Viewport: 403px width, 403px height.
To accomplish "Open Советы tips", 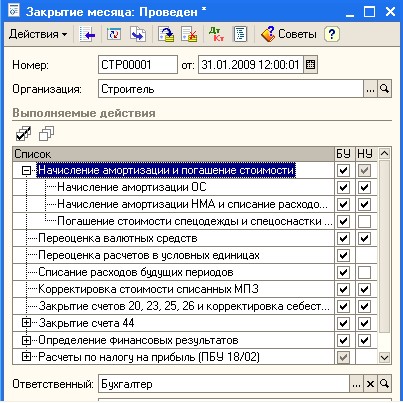I will [x=289, y=34].
